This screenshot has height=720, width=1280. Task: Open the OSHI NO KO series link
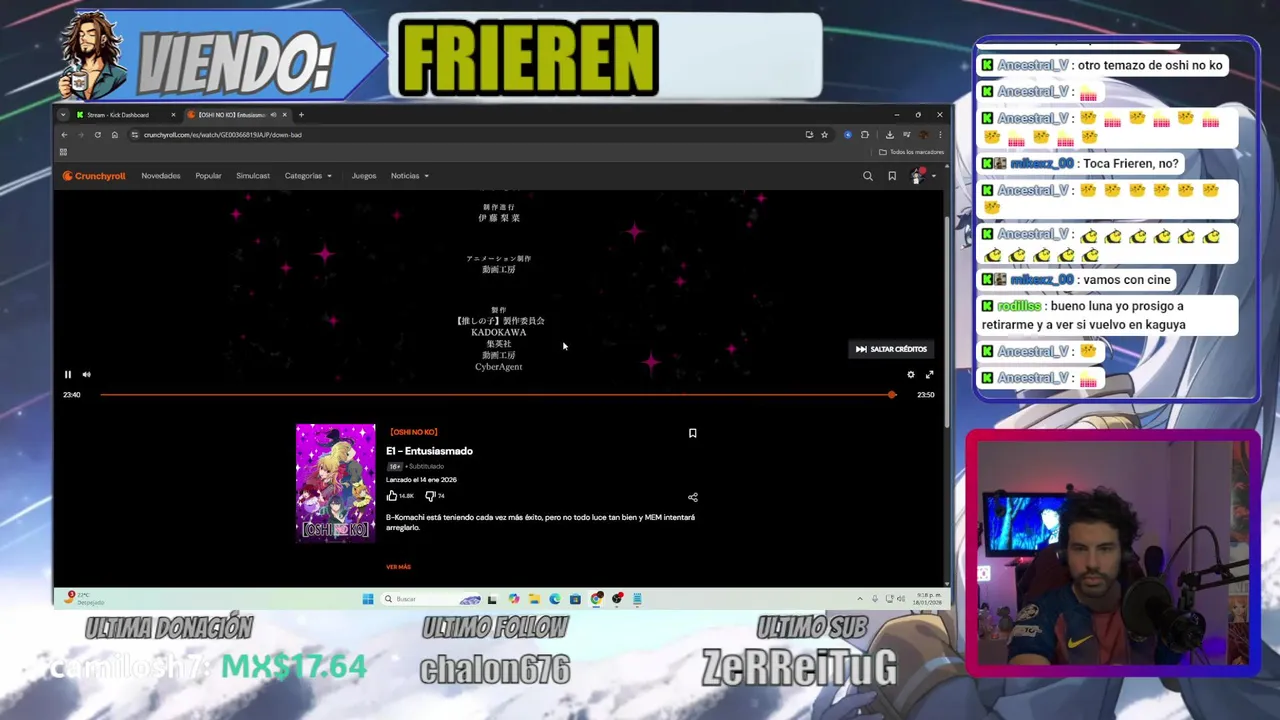(x=413, y=432)
